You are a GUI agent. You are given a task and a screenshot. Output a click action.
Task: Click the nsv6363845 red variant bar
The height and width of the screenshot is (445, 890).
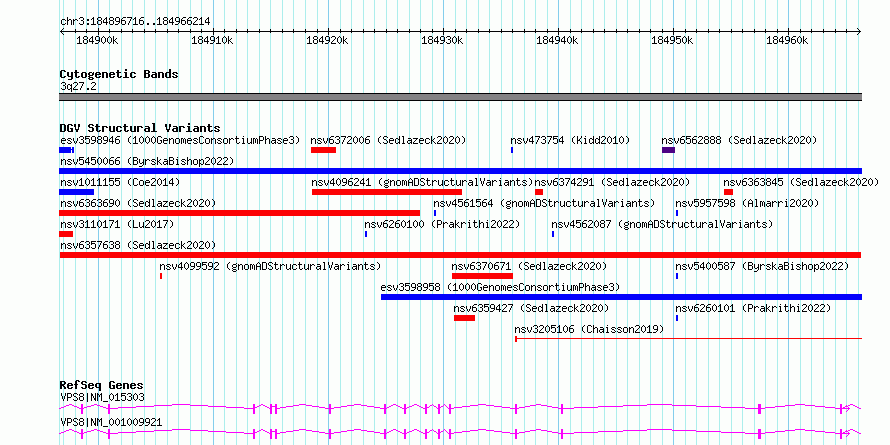(729, 192)
